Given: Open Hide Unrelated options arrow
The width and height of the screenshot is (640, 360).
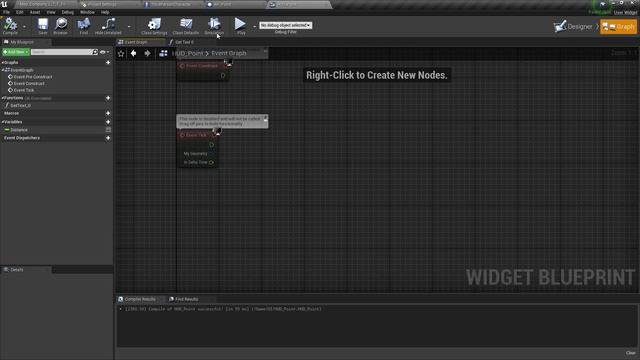Looking at the screenshot, I should click(x=129, y=27).
